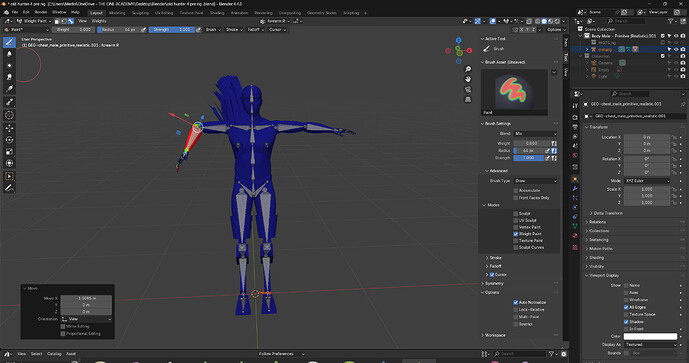Select the Move tool in the toolbar

(x=9, y=128)
